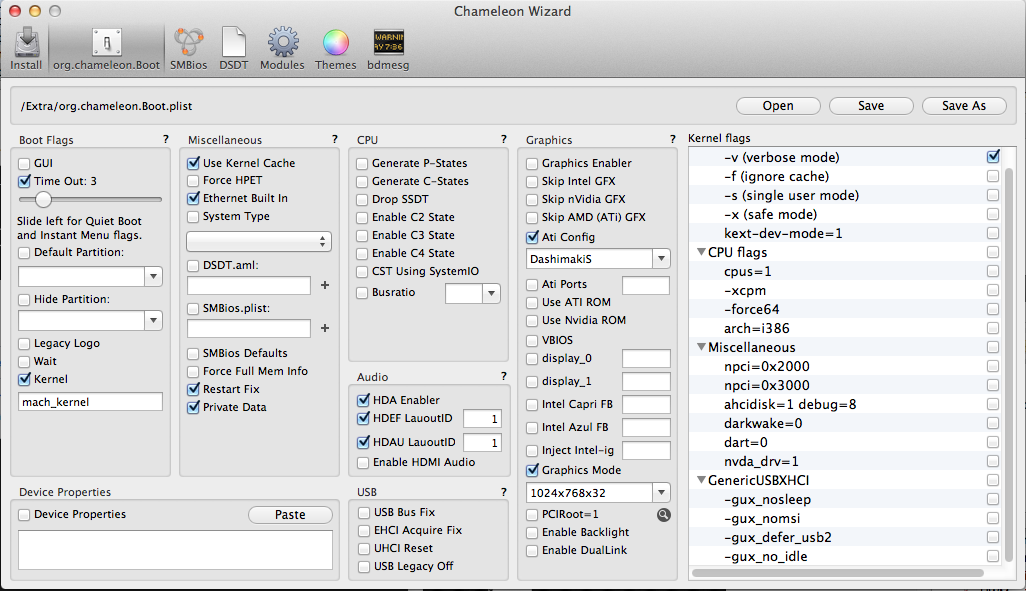Click the Intel Capri FB input field
This screenshot has height=591, width=1026.
click(x=646, y=404)
